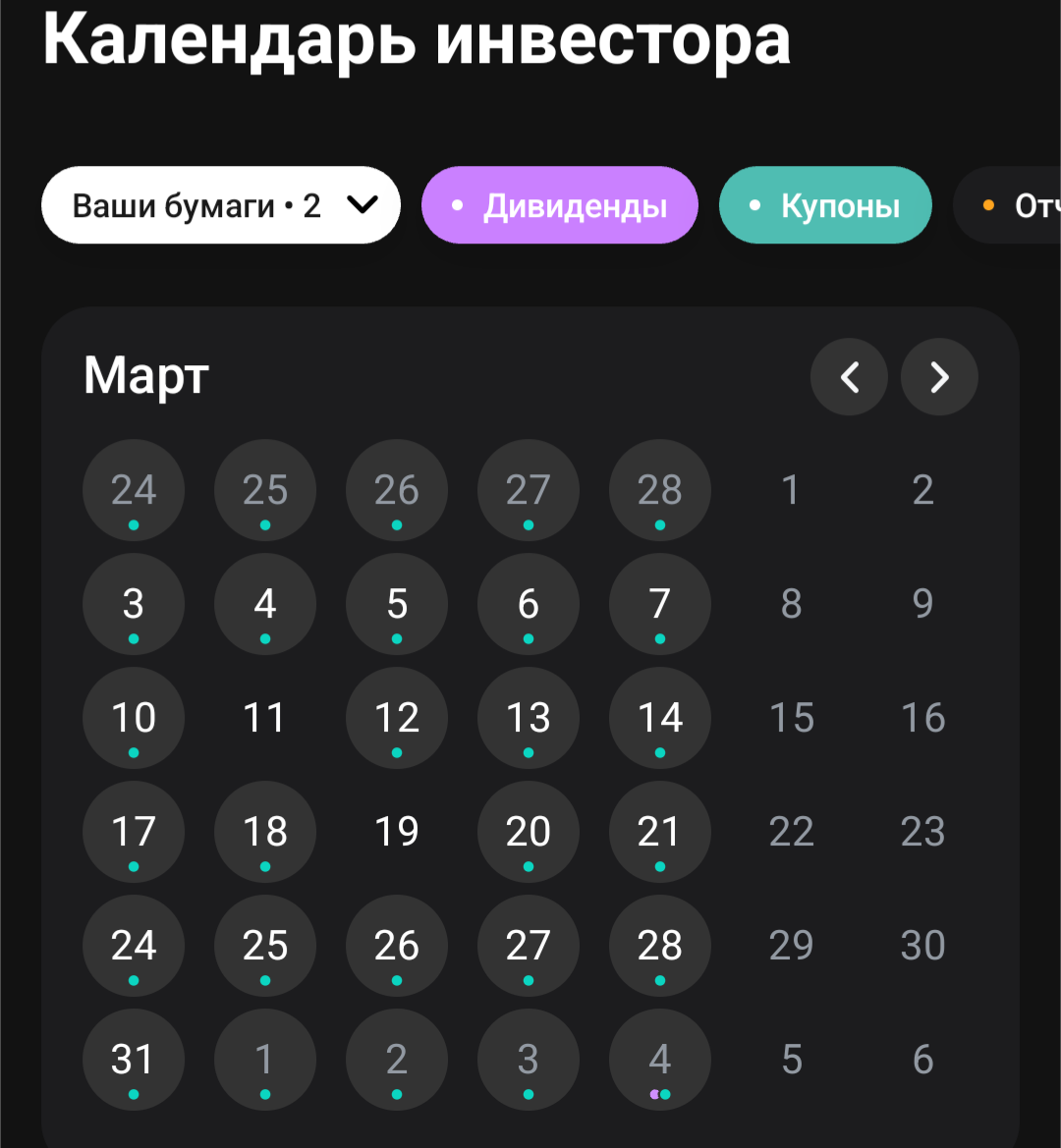1061x1148 pixels.
Task: Open February 28 from previous month row
Action: tap(659, 490)
